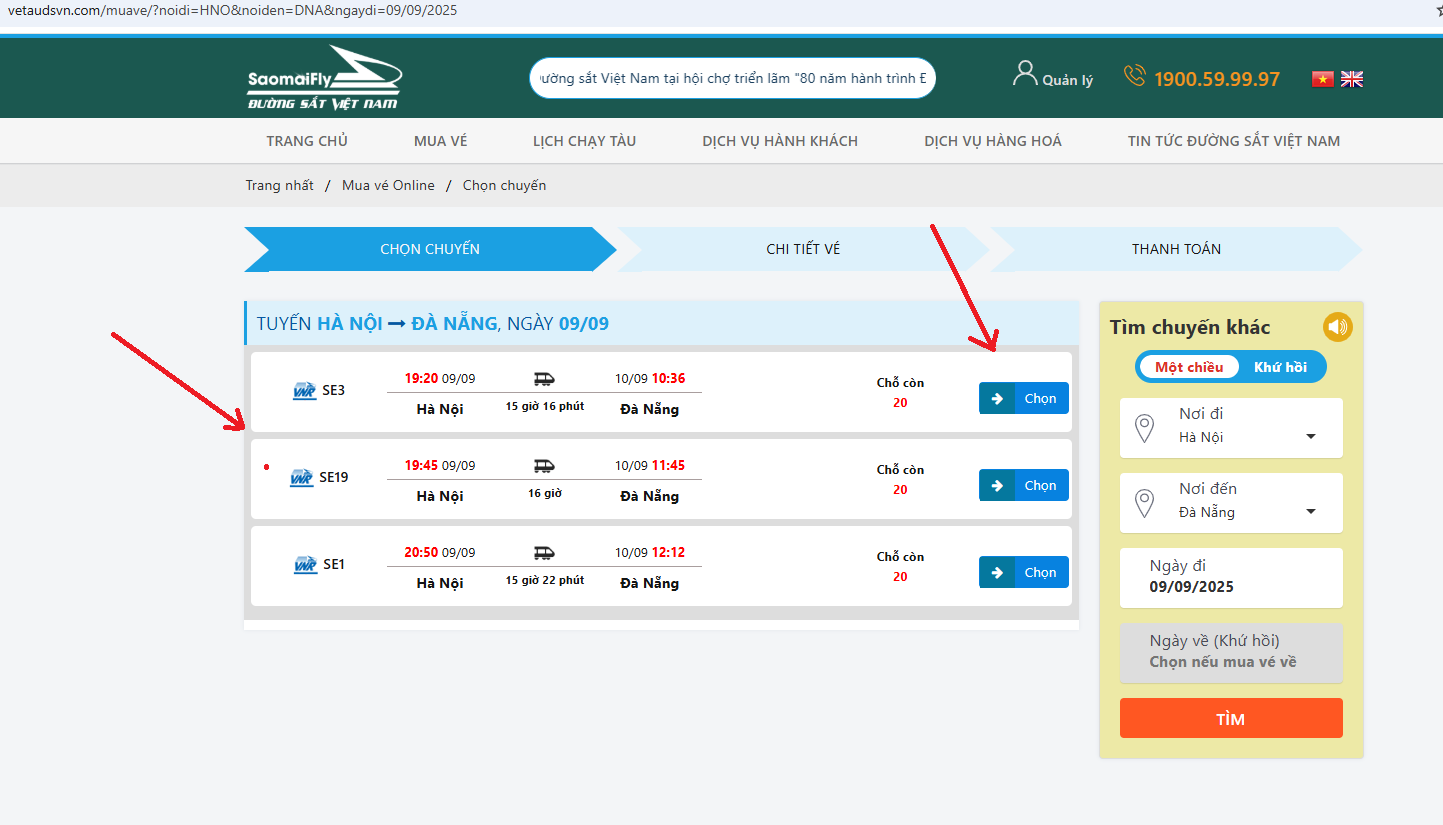Image resolution: width=1443 pixels, height=825 pixels.
Task: Select the Một chiều one-way option
Action: 1189,367
